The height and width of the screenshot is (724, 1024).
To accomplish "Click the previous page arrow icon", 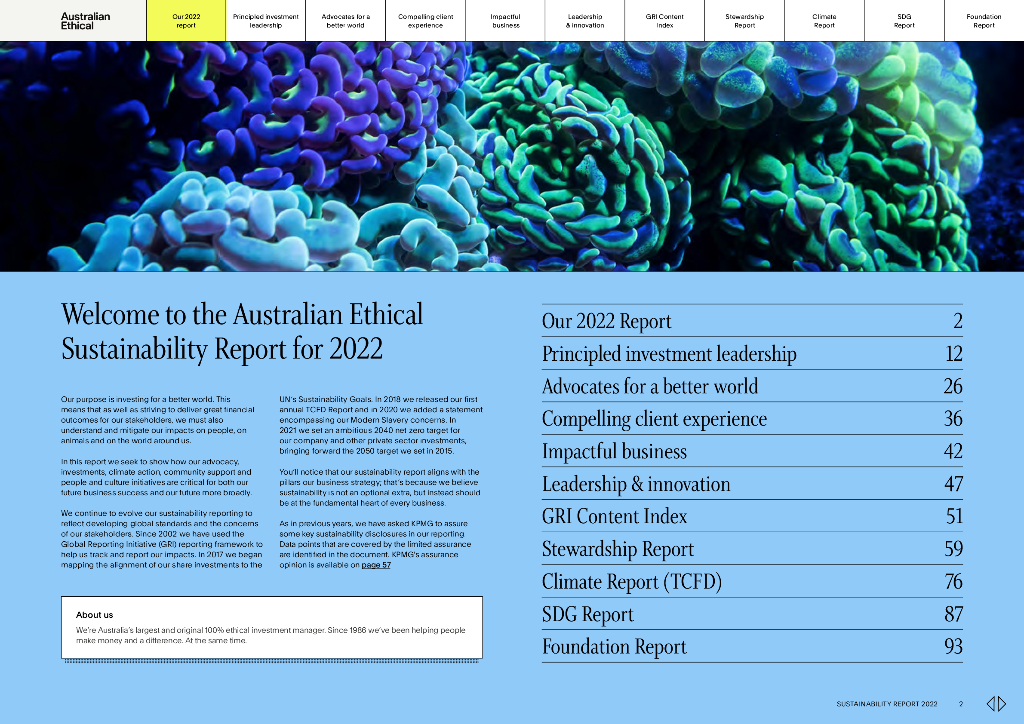I will pyautogui.click(x=991, y=704).
